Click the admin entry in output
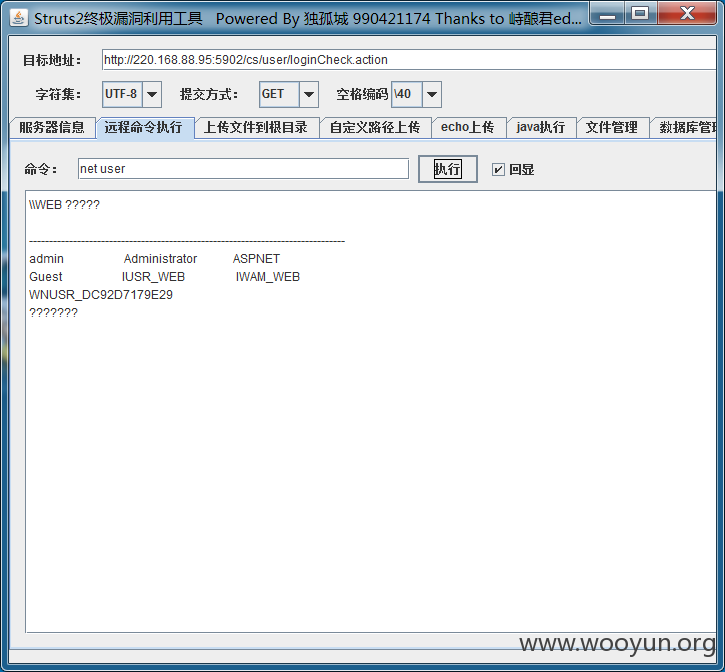Image resolution: width=725 pixels, height=672 pixels. (46, 259)
